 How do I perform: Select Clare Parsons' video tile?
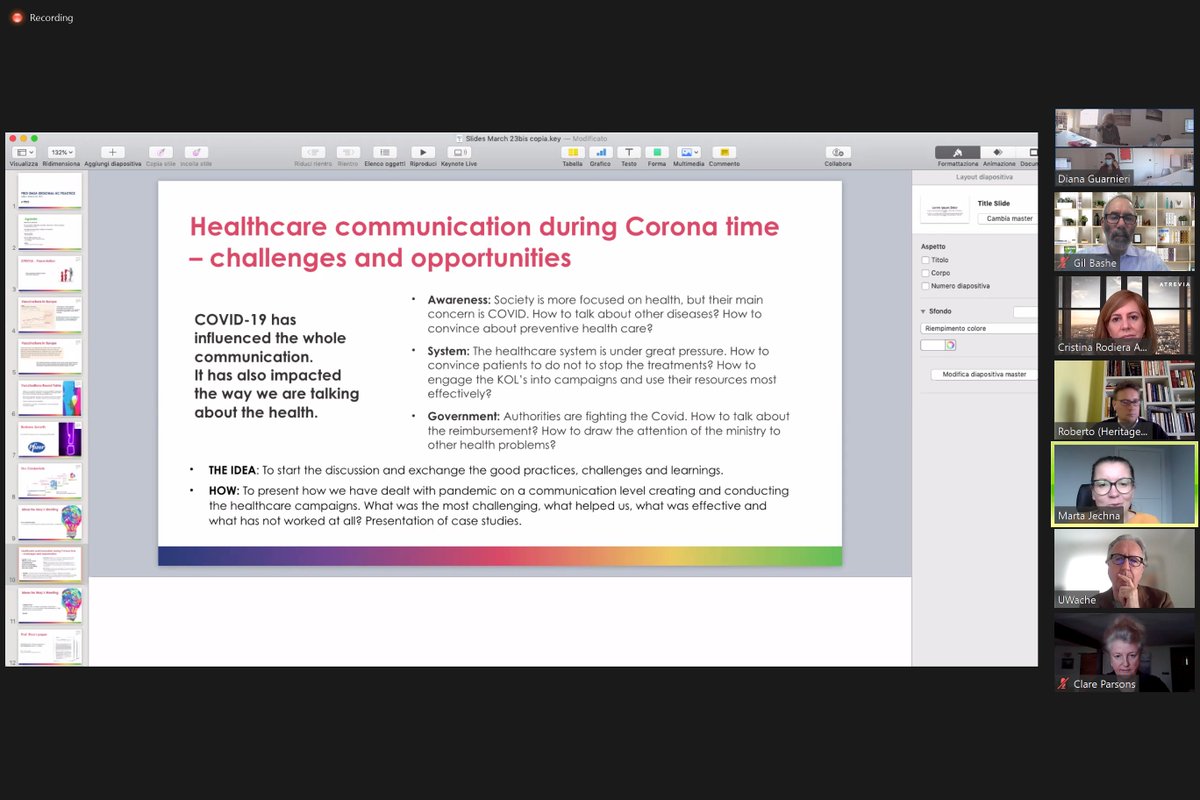coord(1124,653)
